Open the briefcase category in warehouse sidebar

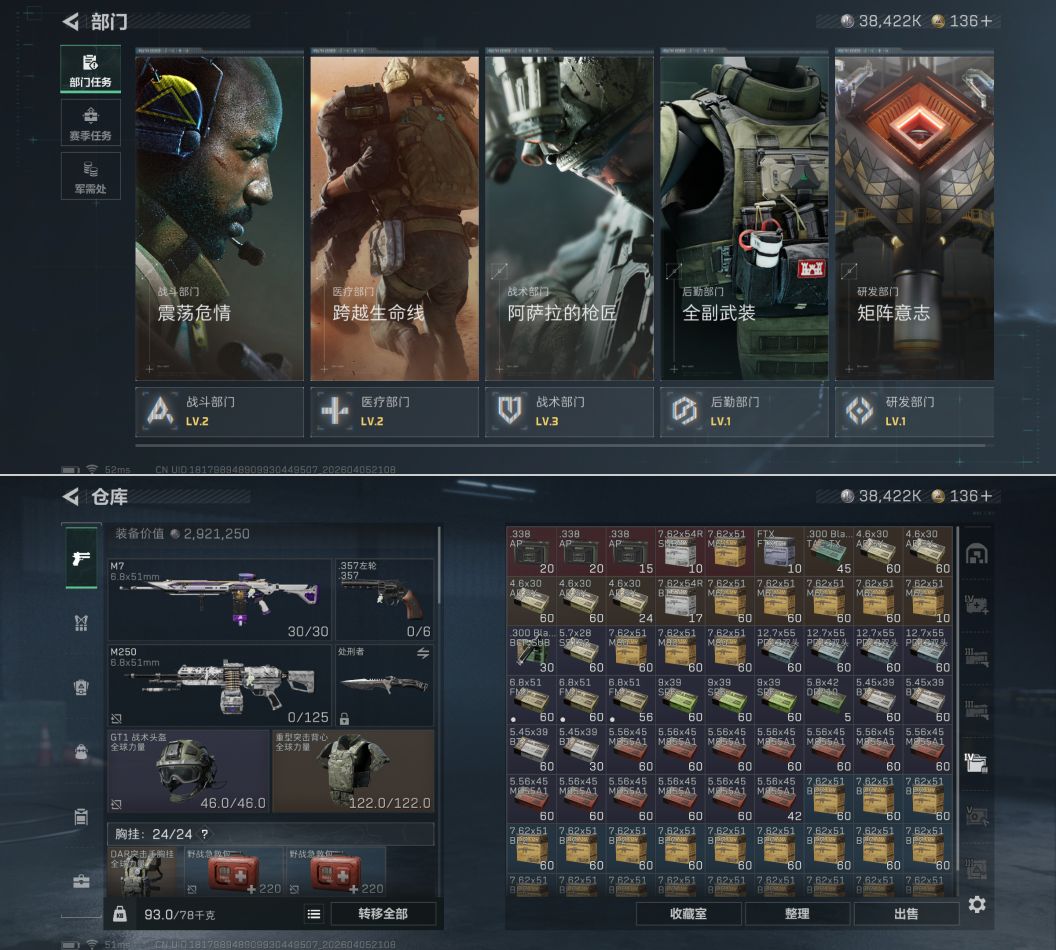click(81, 881)
